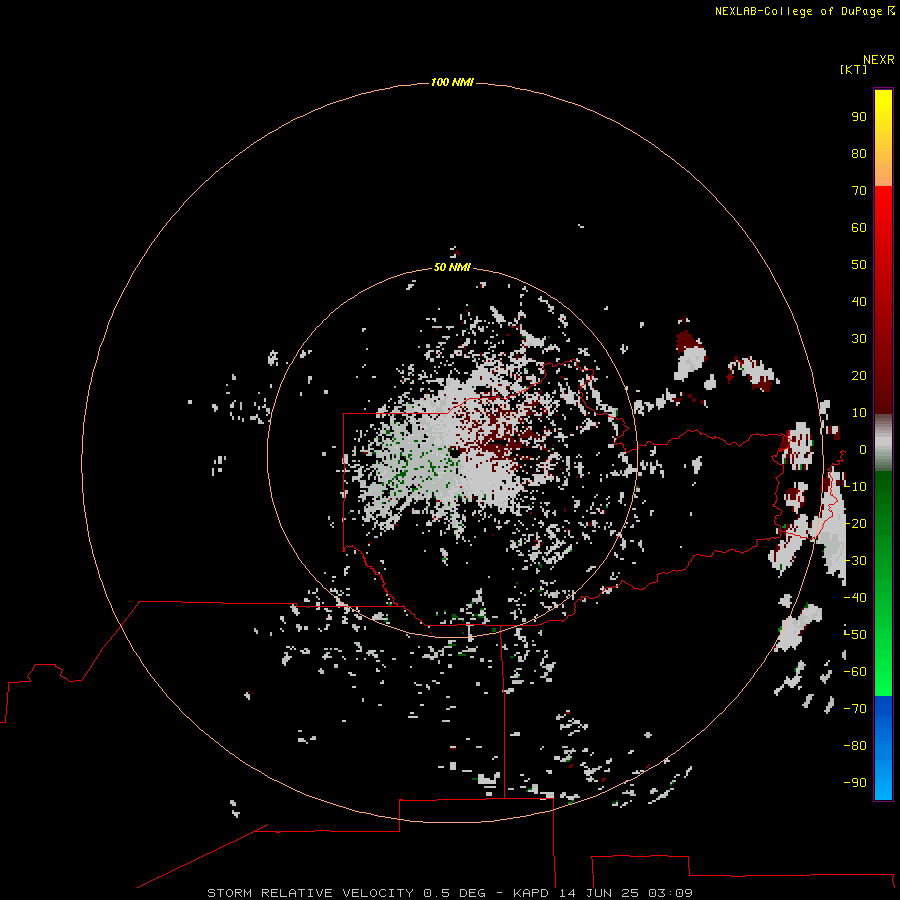The image size is (900, 900).
Task: Click the -30 knot scale label
Action: (855, 561)
